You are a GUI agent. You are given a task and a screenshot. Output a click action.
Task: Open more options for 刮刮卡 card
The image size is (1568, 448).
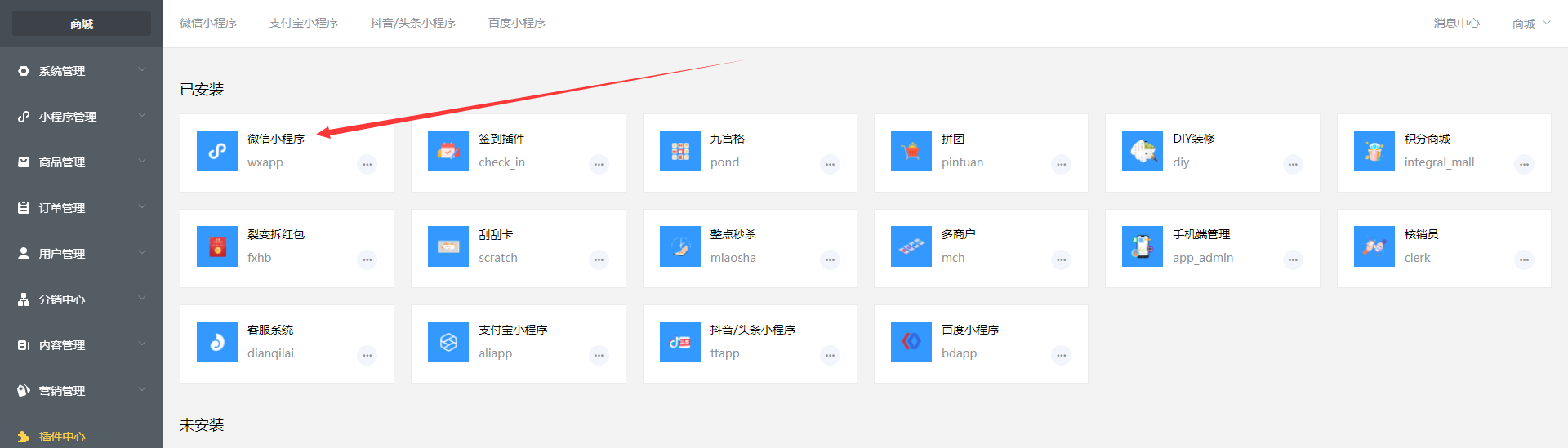(599, 259)
